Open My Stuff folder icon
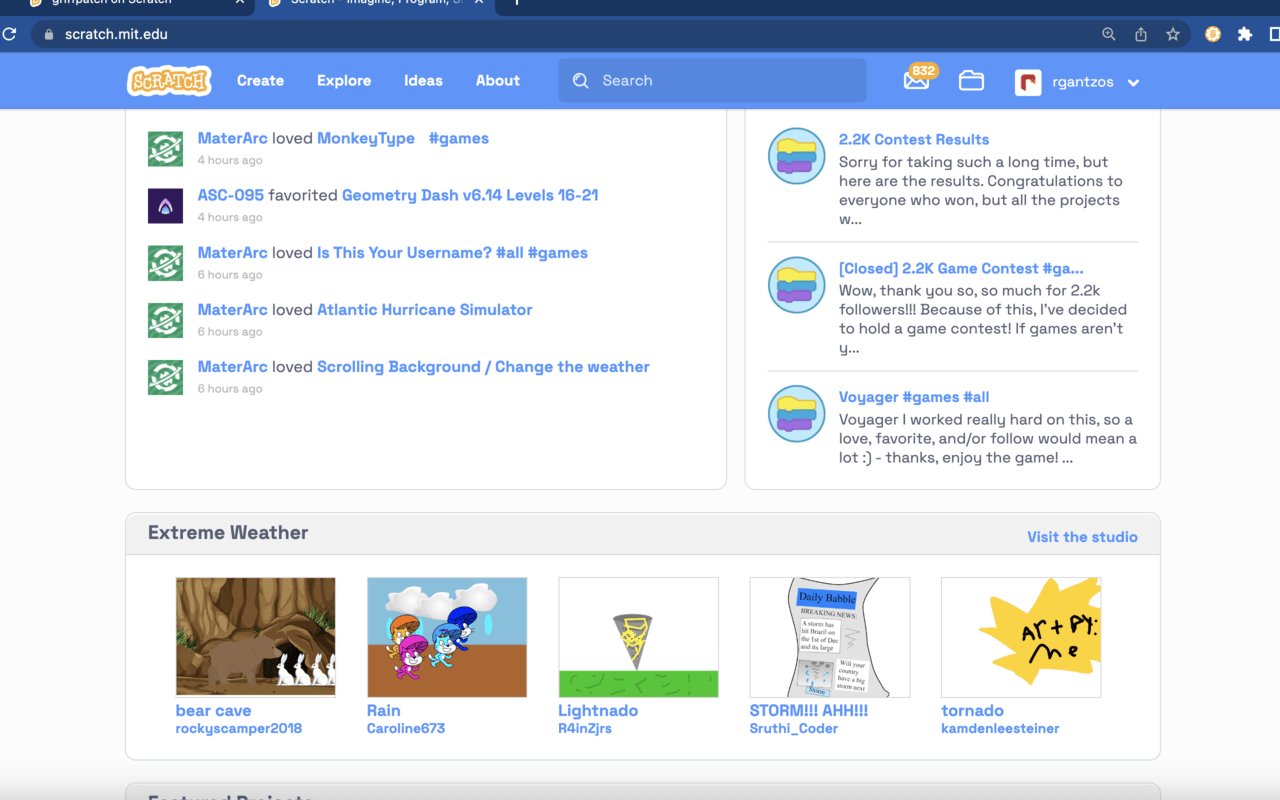The image size is (1280, 800). [x=970, y=81]
